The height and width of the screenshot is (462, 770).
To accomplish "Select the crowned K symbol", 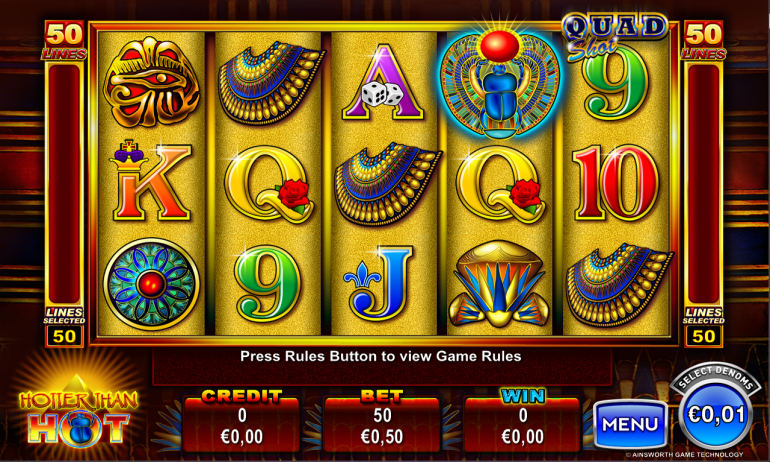I will [x=151, y=180].
